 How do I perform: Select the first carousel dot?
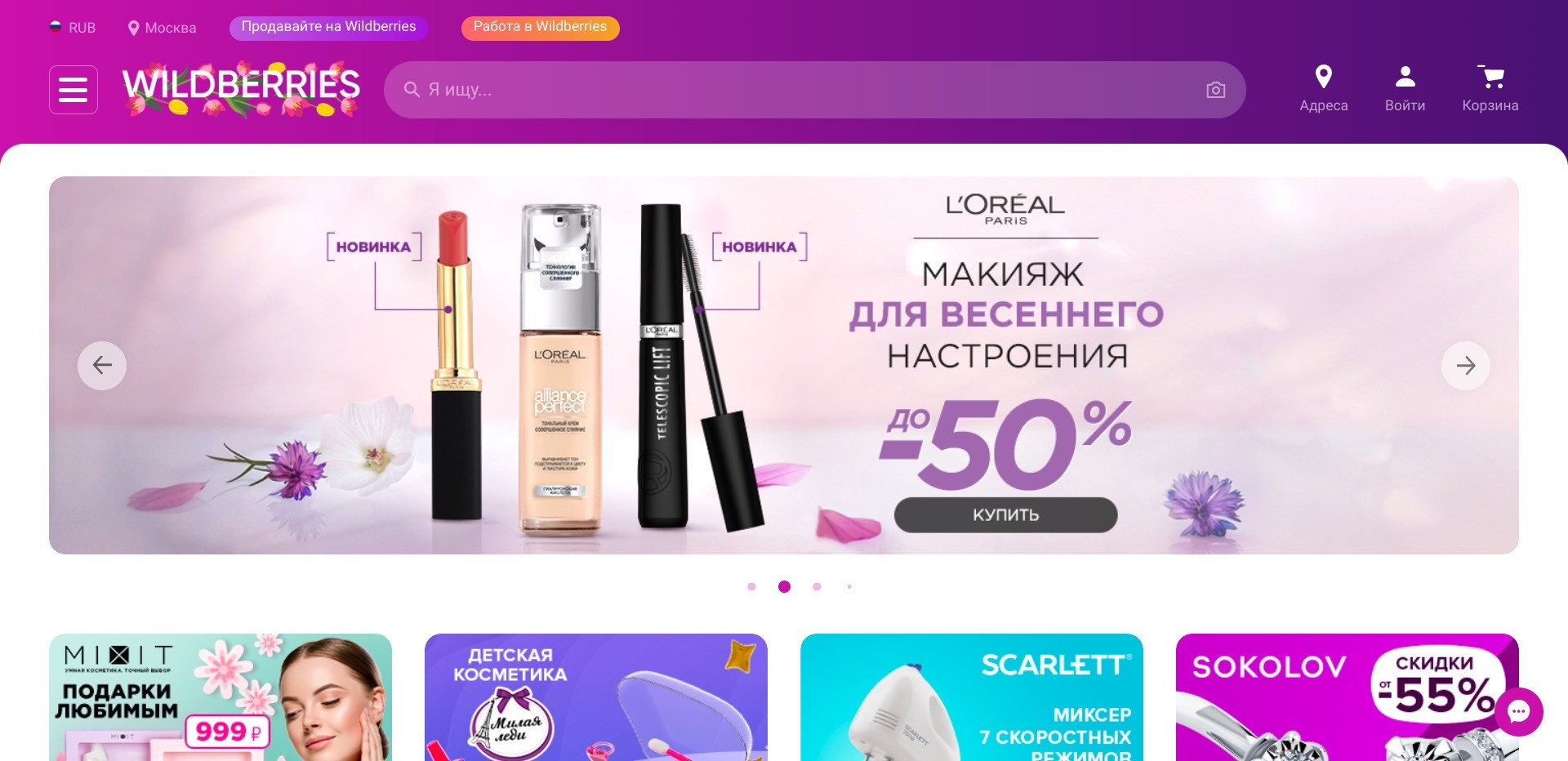pos(751,586)
